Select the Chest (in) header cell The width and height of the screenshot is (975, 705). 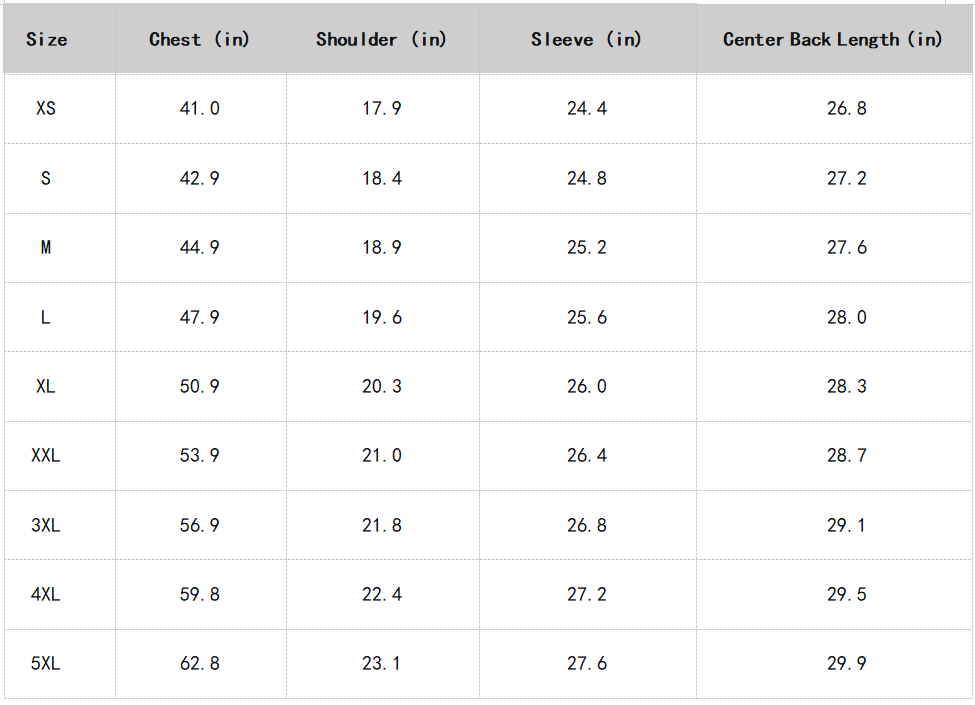[199, 40]
